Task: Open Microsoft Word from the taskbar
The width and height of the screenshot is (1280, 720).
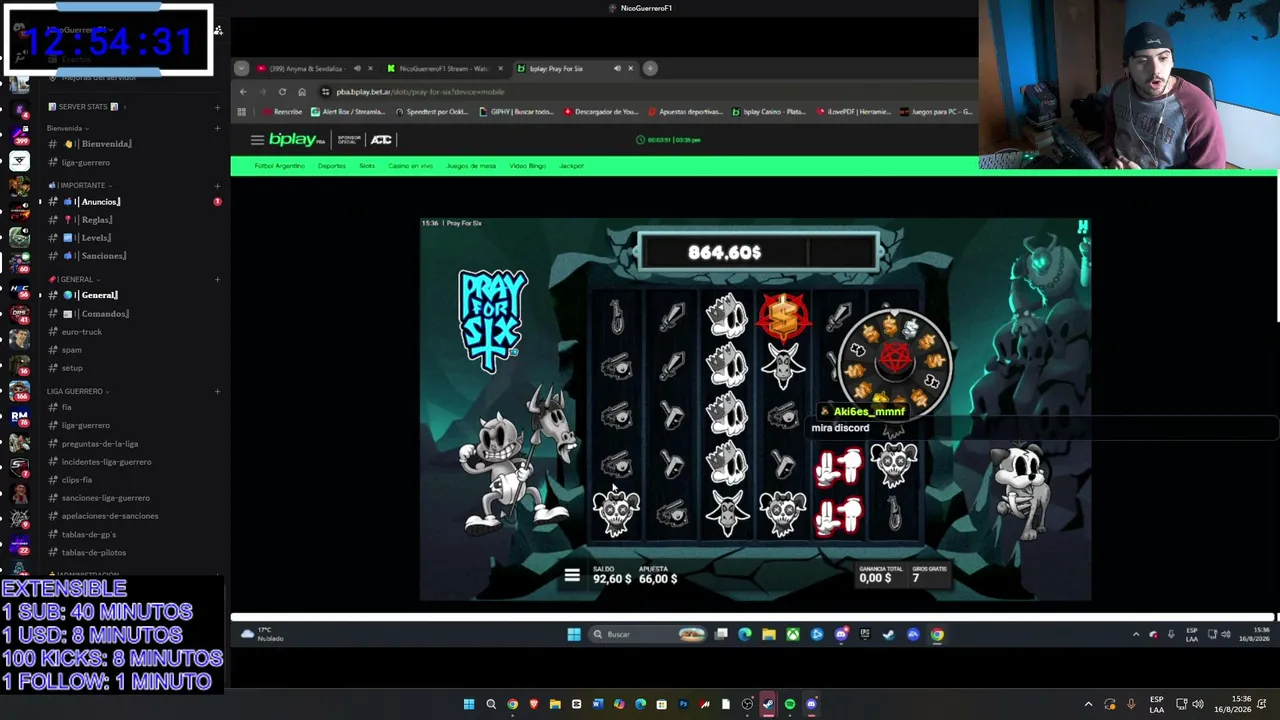Action: 597,704
